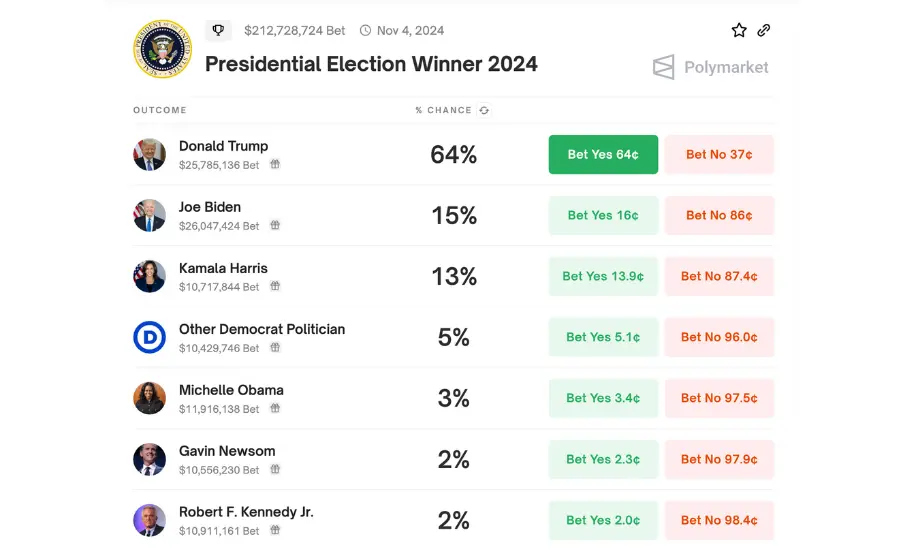Bet Yes 3.4¢ on Michelle Obama
The image size is (900, 560).
(603, 398)
